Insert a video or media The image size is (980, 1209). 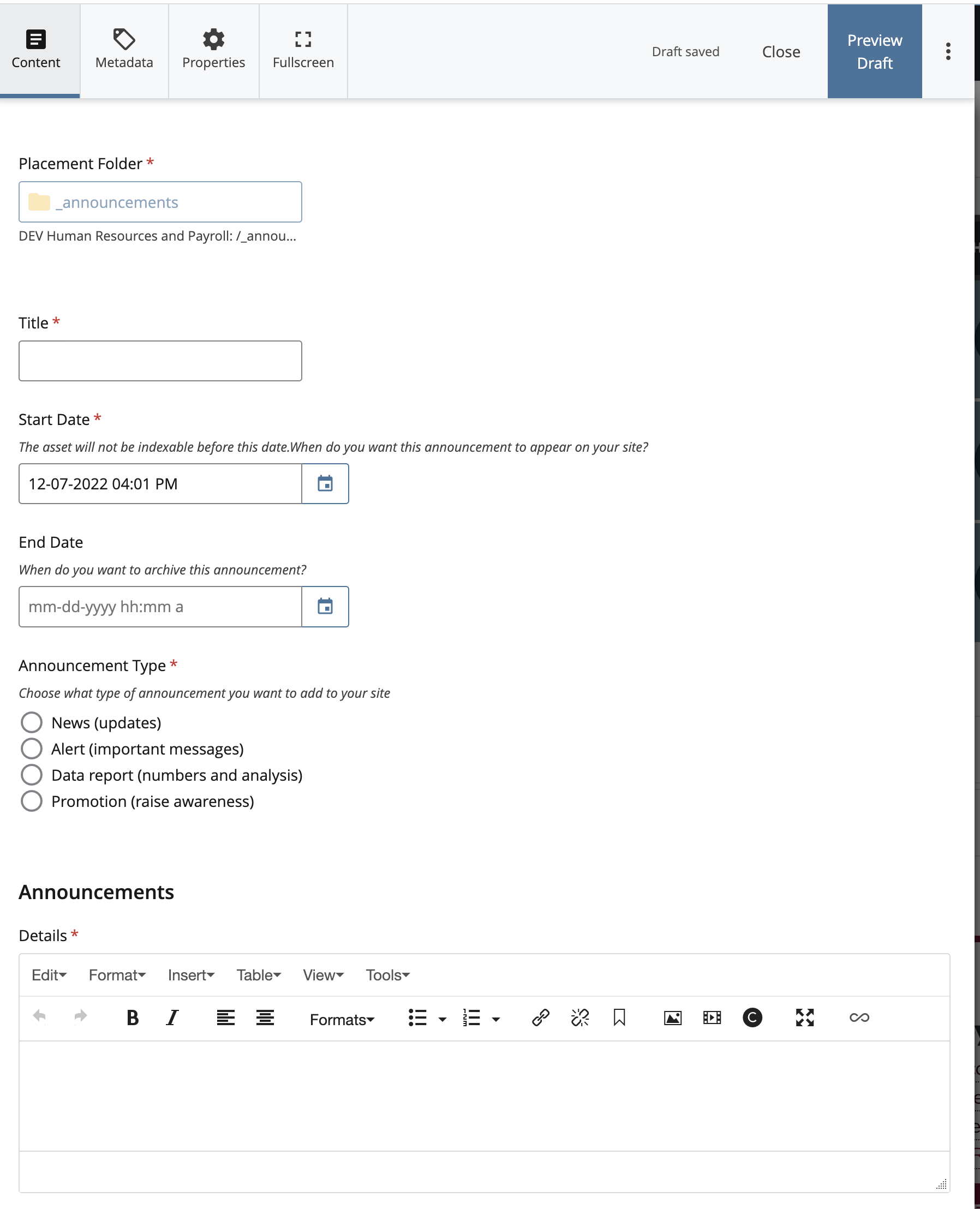713,1018
